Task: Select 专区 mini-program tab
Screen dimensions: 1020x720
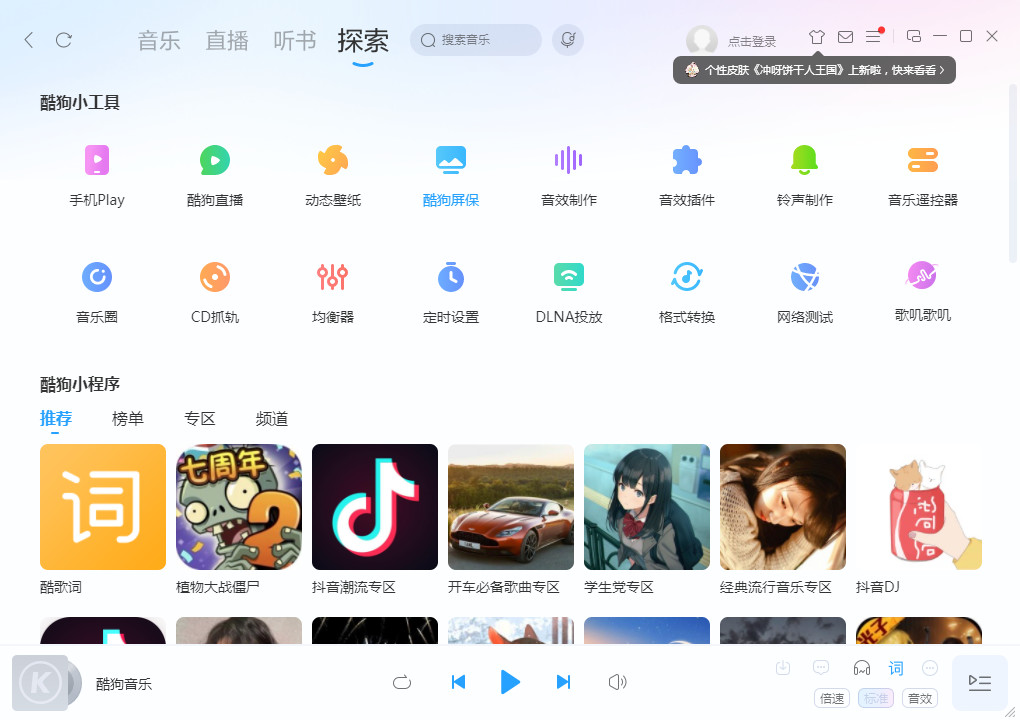Action: [x=200, y=418]
